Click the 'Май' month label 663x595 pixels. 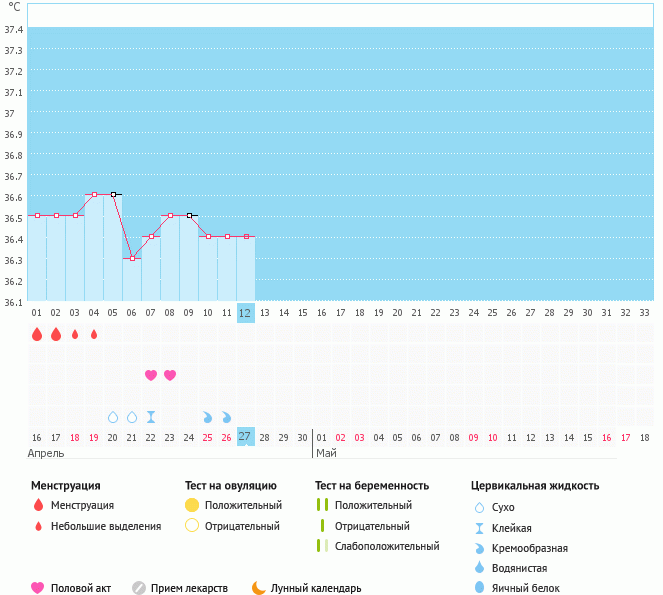click(326, 453)
